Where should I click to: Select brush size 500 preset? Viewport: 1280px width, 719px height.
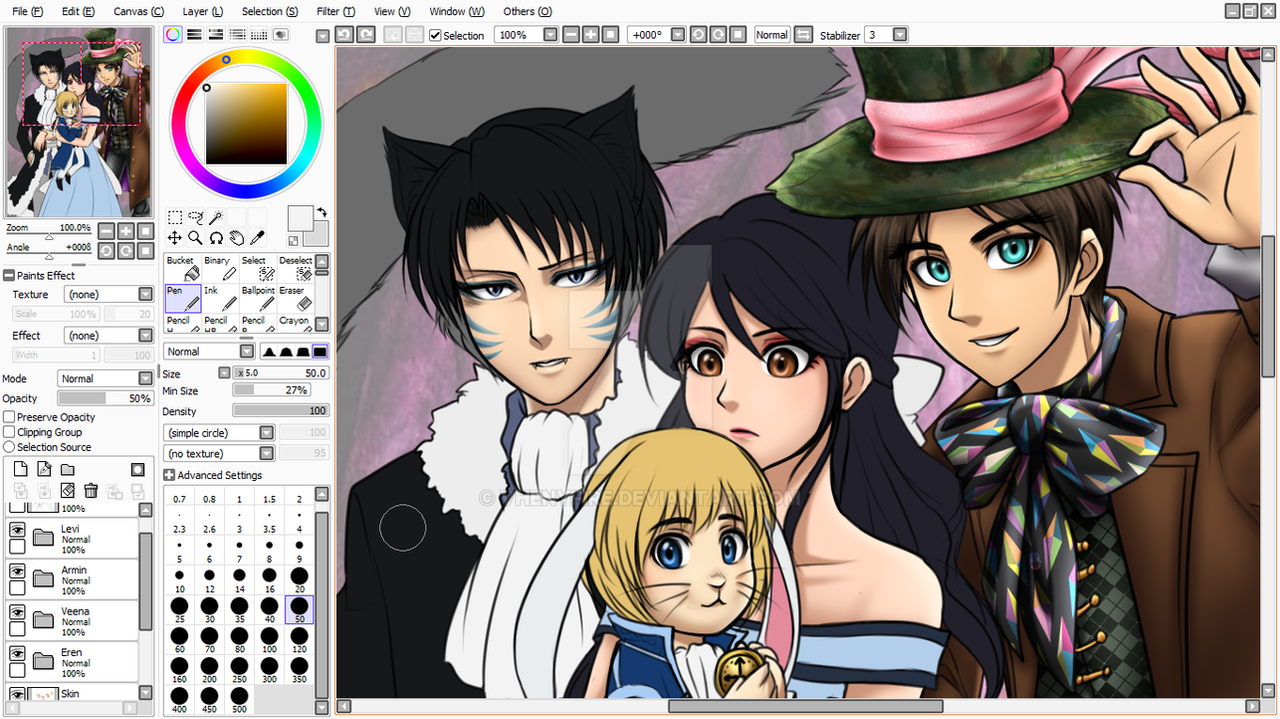(x=239, y=698)
